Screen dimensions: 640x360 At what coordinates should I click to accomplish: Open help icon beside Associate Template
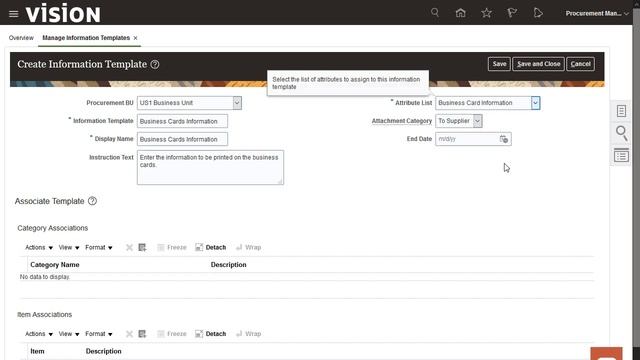coord(92,201)
